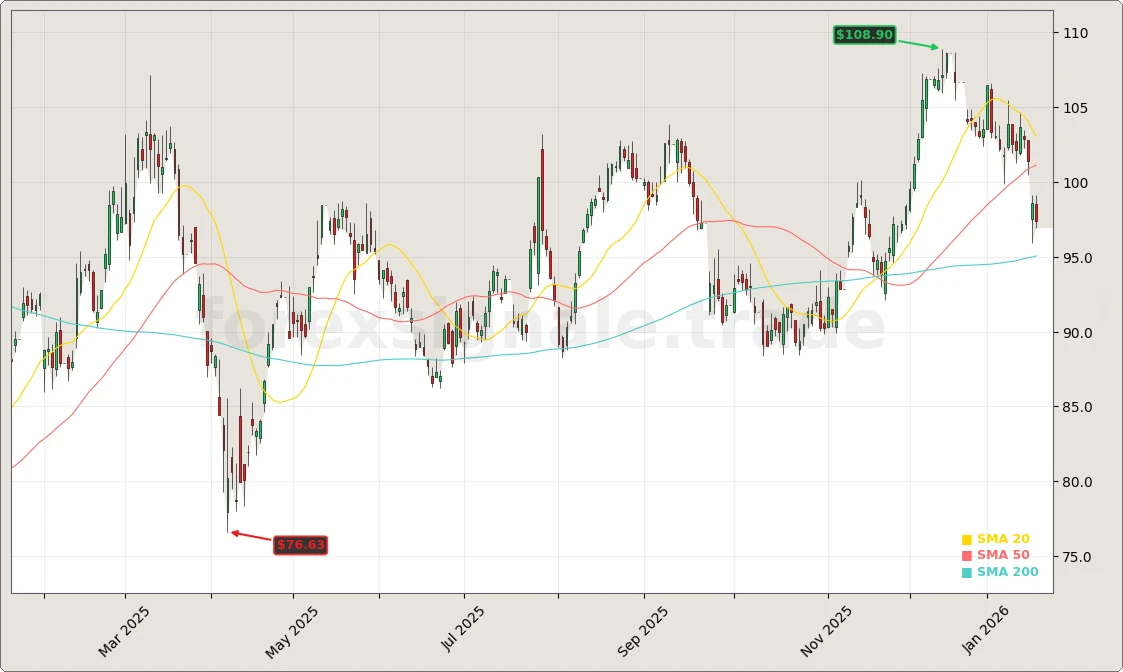
Task: Click the May 2025 x-axis label
Action: pos(293,631)
